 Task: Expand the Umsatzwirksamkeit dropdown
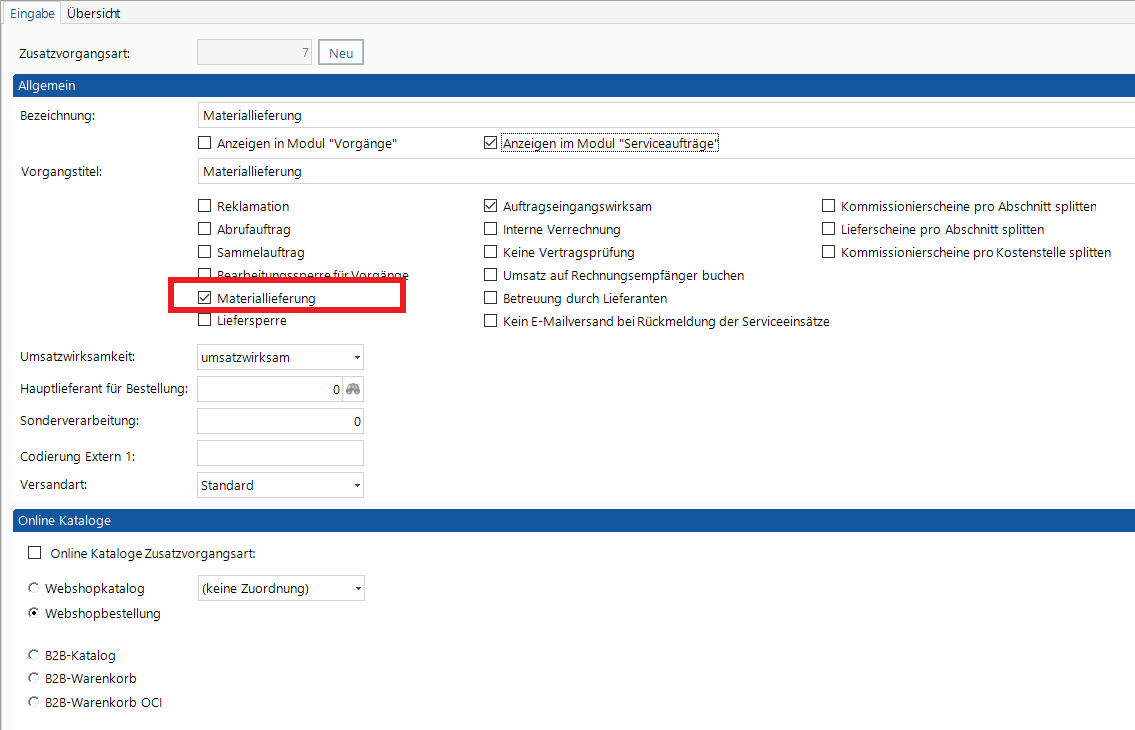click(357, 357)
